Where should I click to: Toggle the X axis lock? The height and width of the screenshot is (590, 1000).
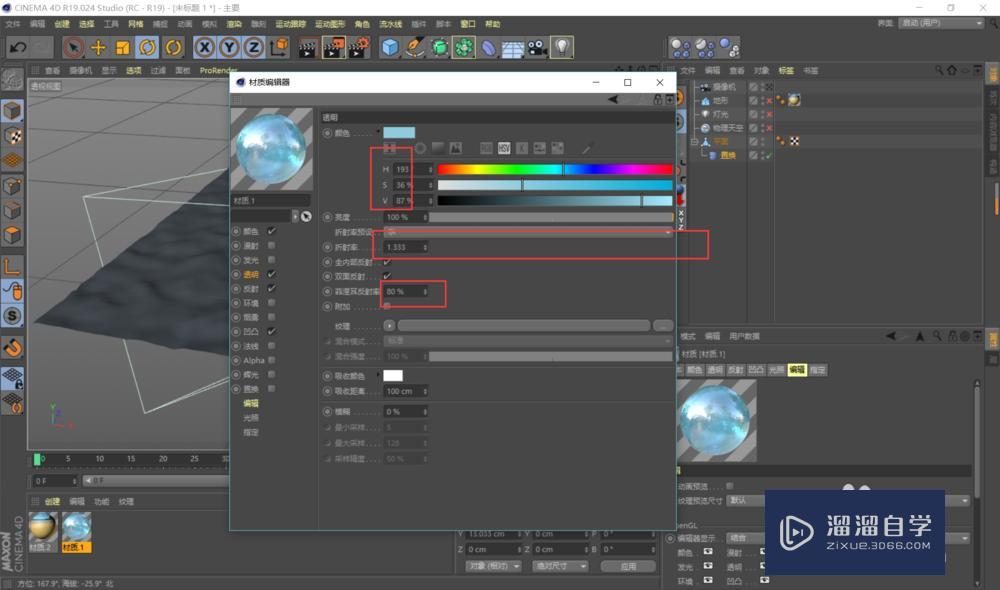pos(204,47)
